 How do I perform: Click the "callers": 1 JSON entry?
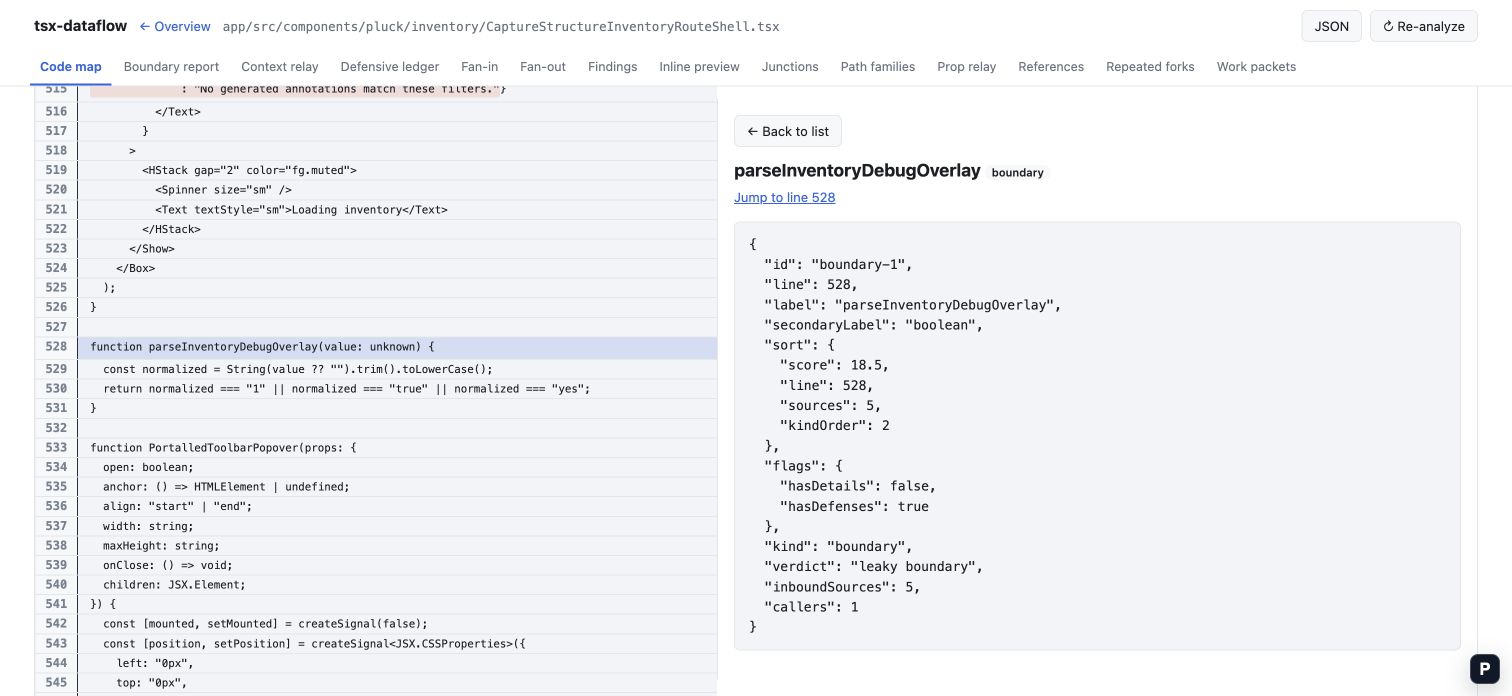click(x=811, y=607)
